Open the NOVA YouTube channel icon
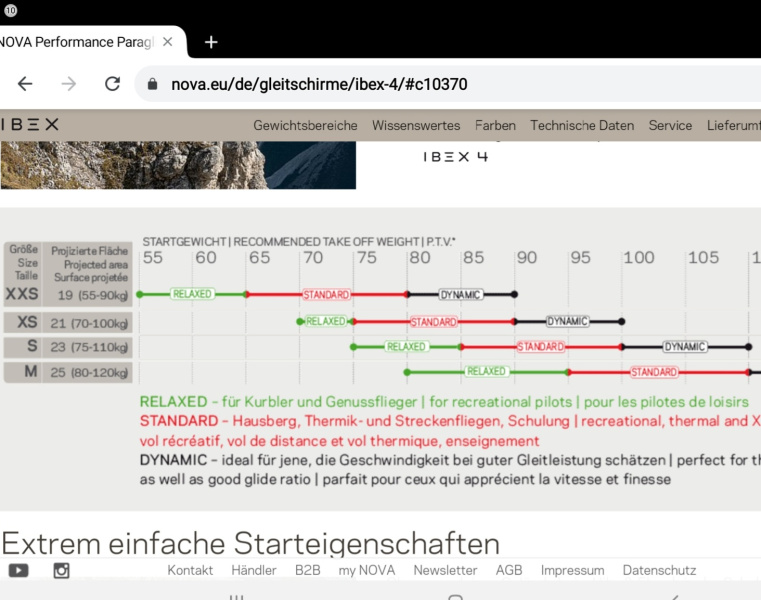This screenshot has height=600, width=761. (x=18, y=570)
